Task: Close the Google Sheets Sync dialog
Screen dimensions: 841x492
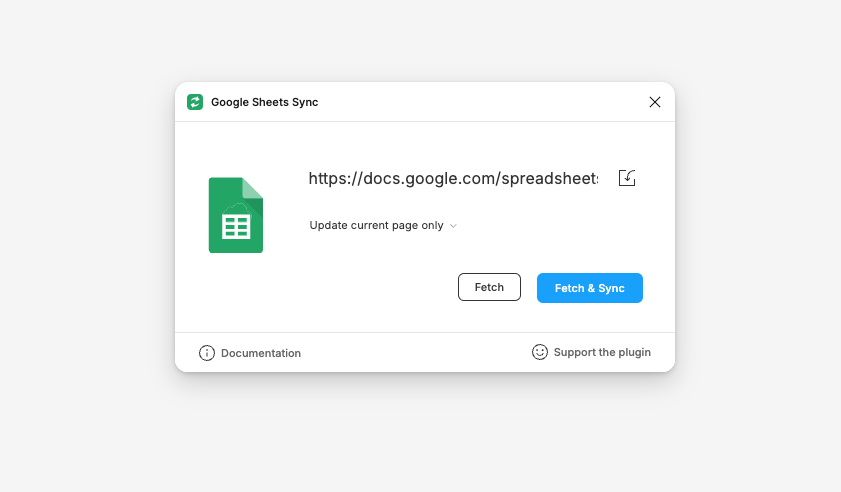Action: click(x=655, y=102)
